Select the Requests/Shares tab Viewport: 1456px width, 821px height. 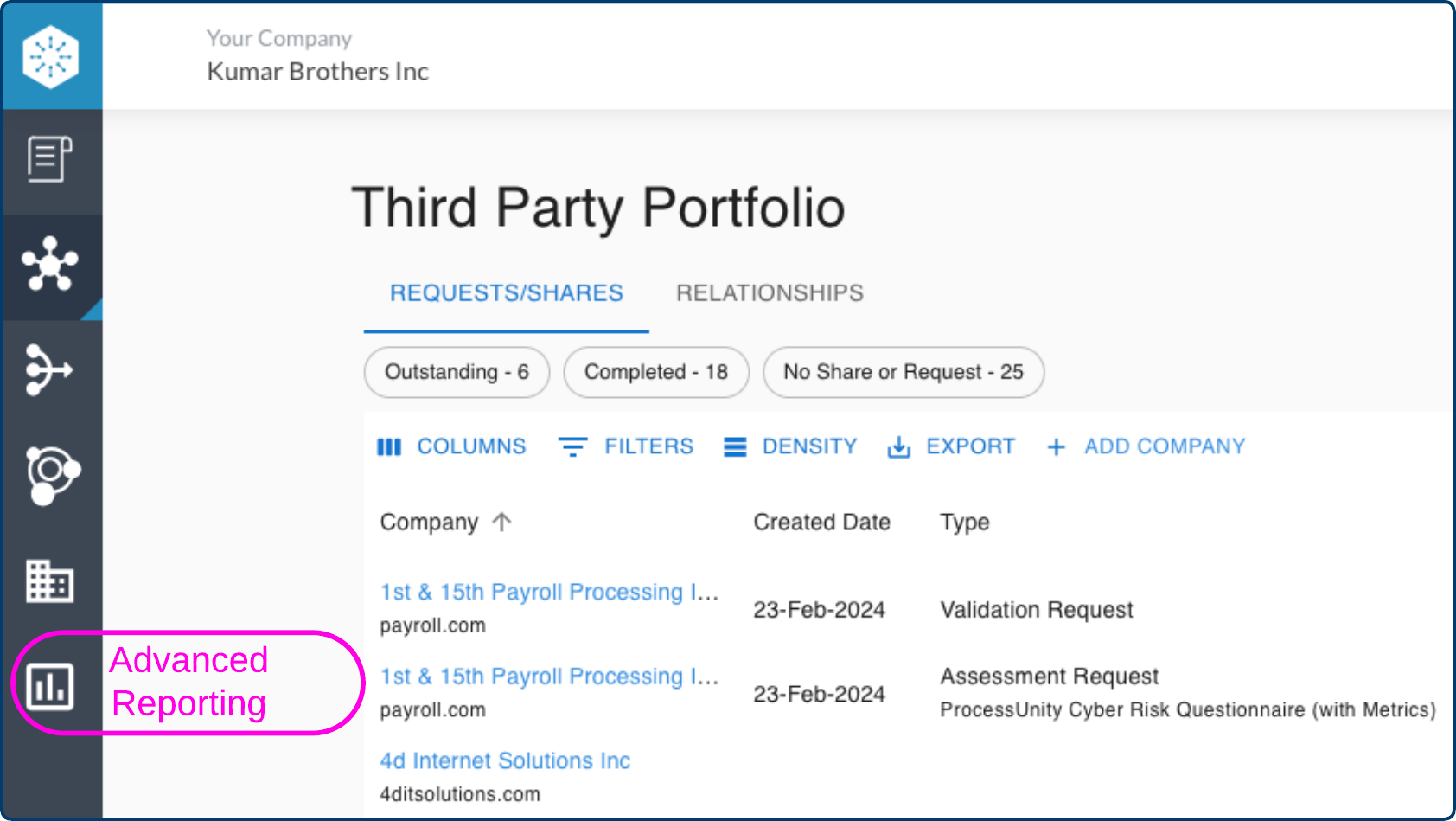506,292
